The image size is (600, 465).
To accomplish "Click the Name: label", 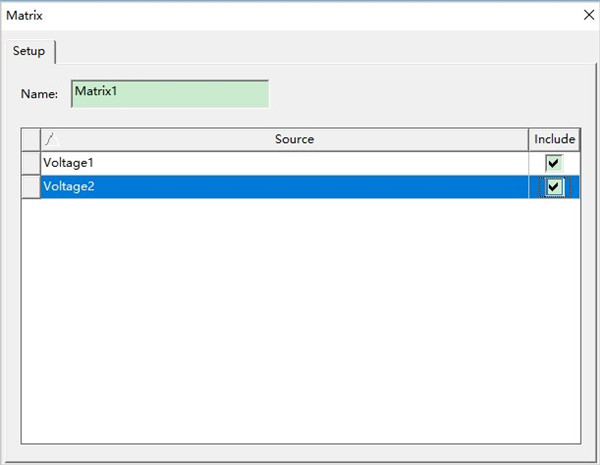I will coord(39,94).
